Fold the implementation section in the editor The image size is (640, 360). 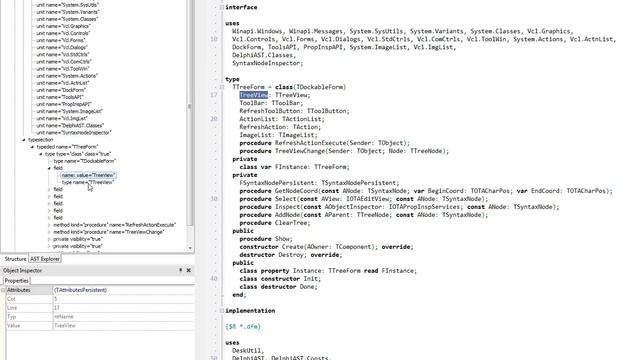[222, 311]
